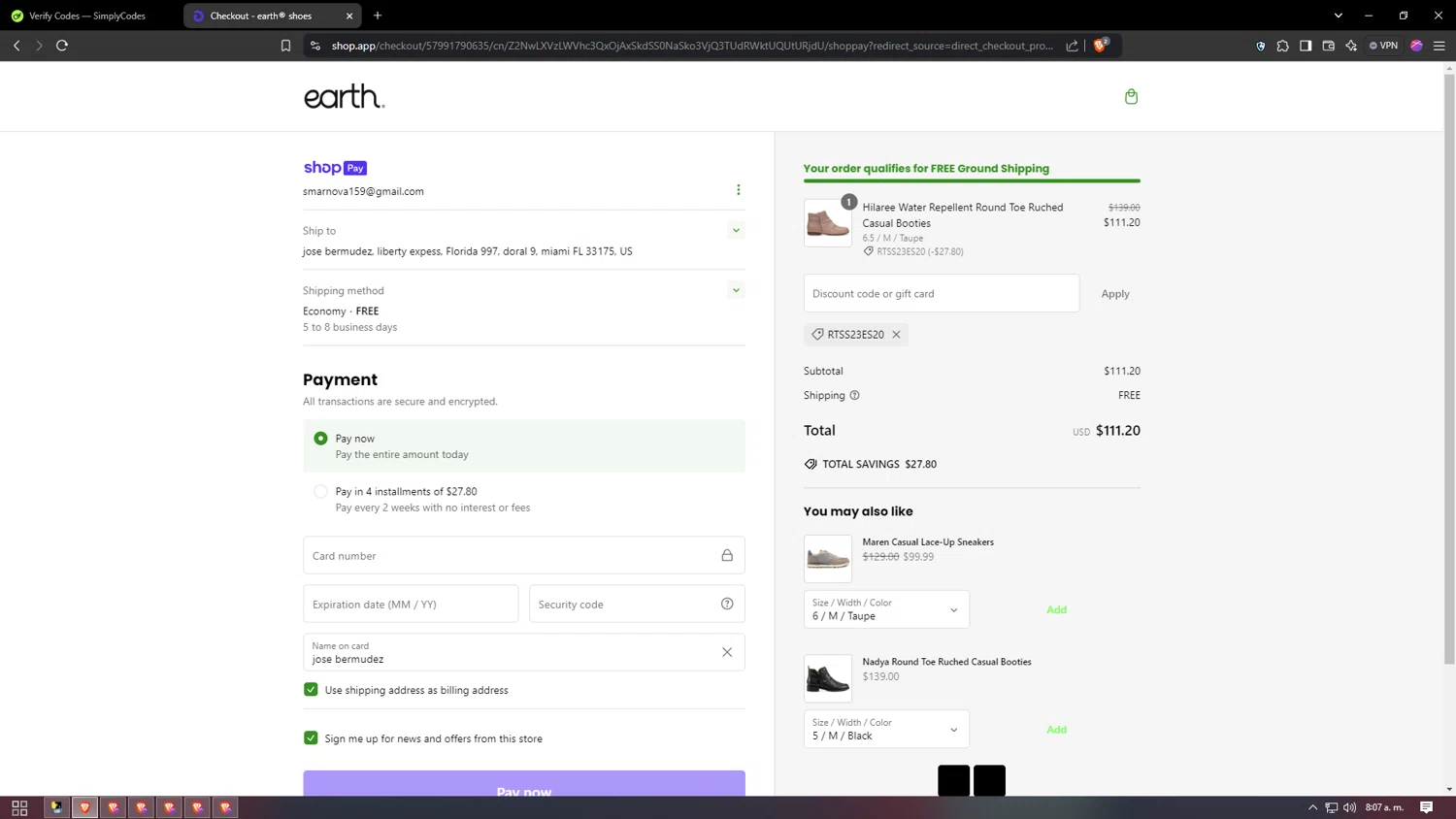This screenshot has height=819, width=1456.
Task: Click the TOTAL SAVINGS $27.80 line
Action: pyautogui.click(x=871, y=464)
